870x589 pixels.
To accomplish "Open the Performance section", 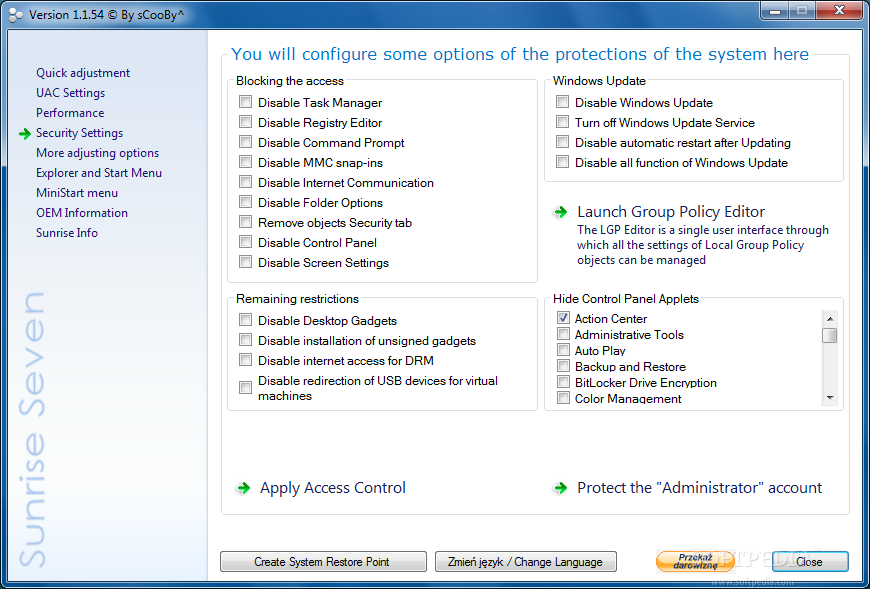I will (x=70, y=113).
